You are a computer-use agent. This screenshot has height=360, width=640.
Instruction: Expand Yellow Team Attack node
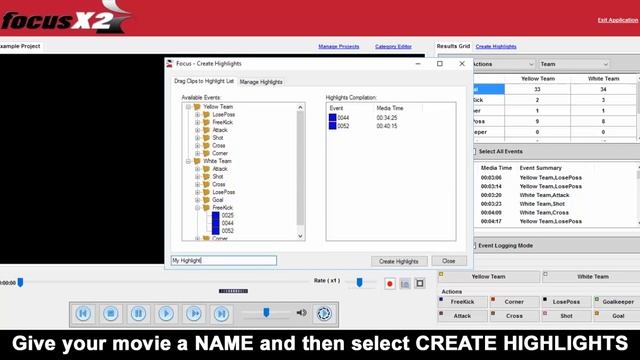click(x=198, y=130)
